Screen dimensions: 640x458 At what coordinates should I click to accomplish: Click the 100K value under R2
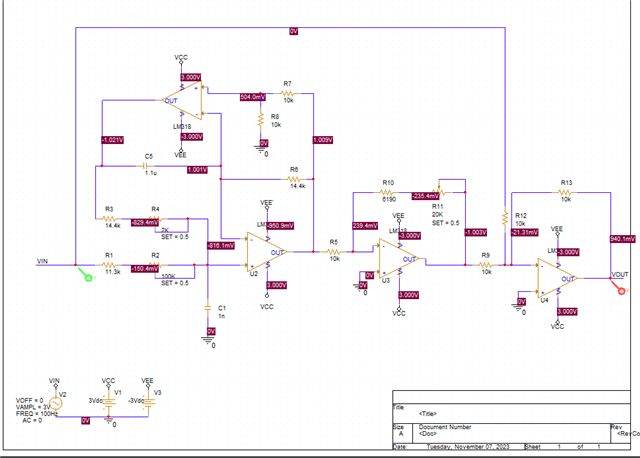(168, 276)
